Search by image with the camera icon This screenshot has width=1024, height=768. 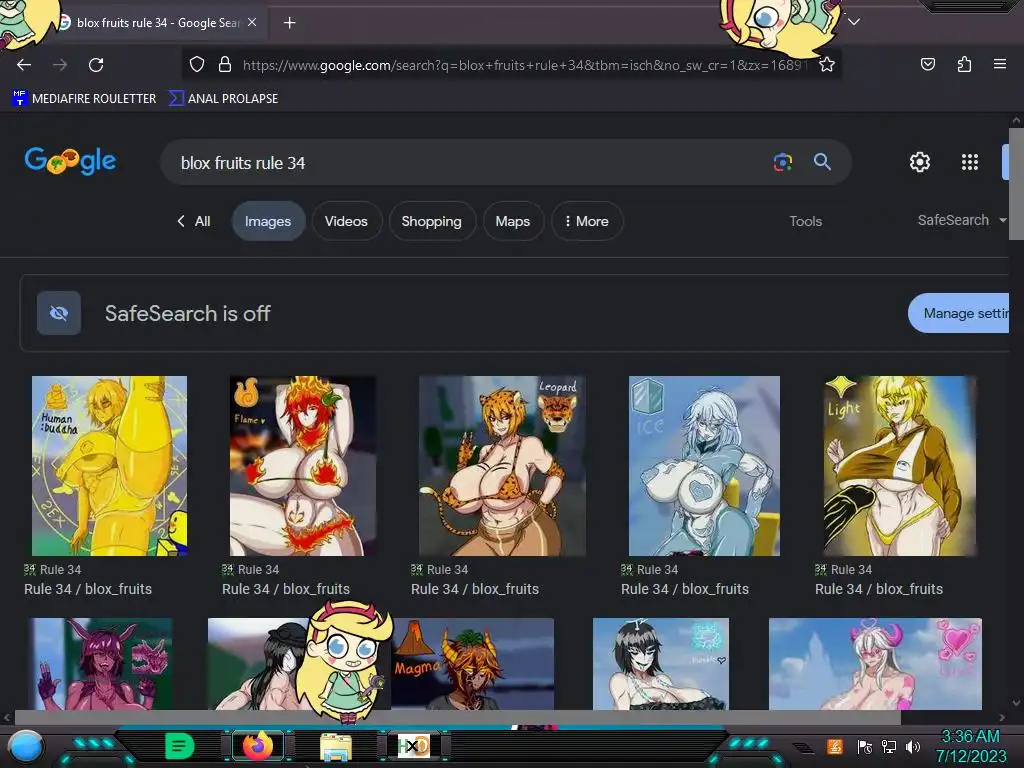782,162
